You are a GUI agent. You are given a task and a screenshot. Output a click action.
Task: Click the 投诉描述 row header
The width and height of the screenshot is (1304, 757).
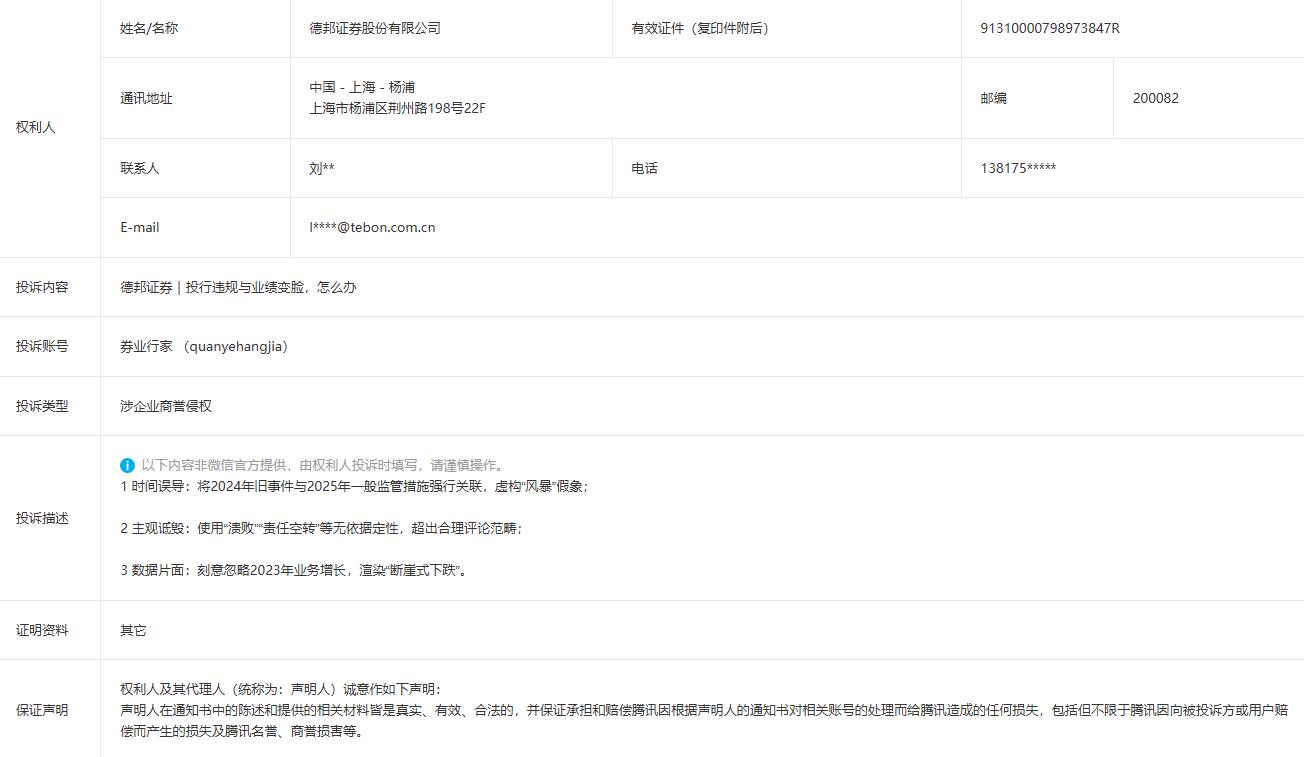42,518
